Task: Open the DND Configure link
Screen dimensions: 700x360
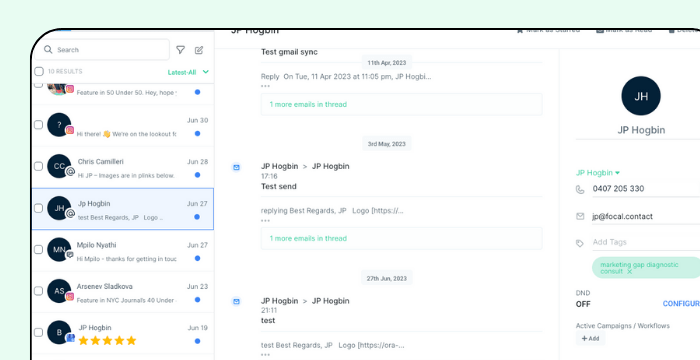Action: click(681, 304)
